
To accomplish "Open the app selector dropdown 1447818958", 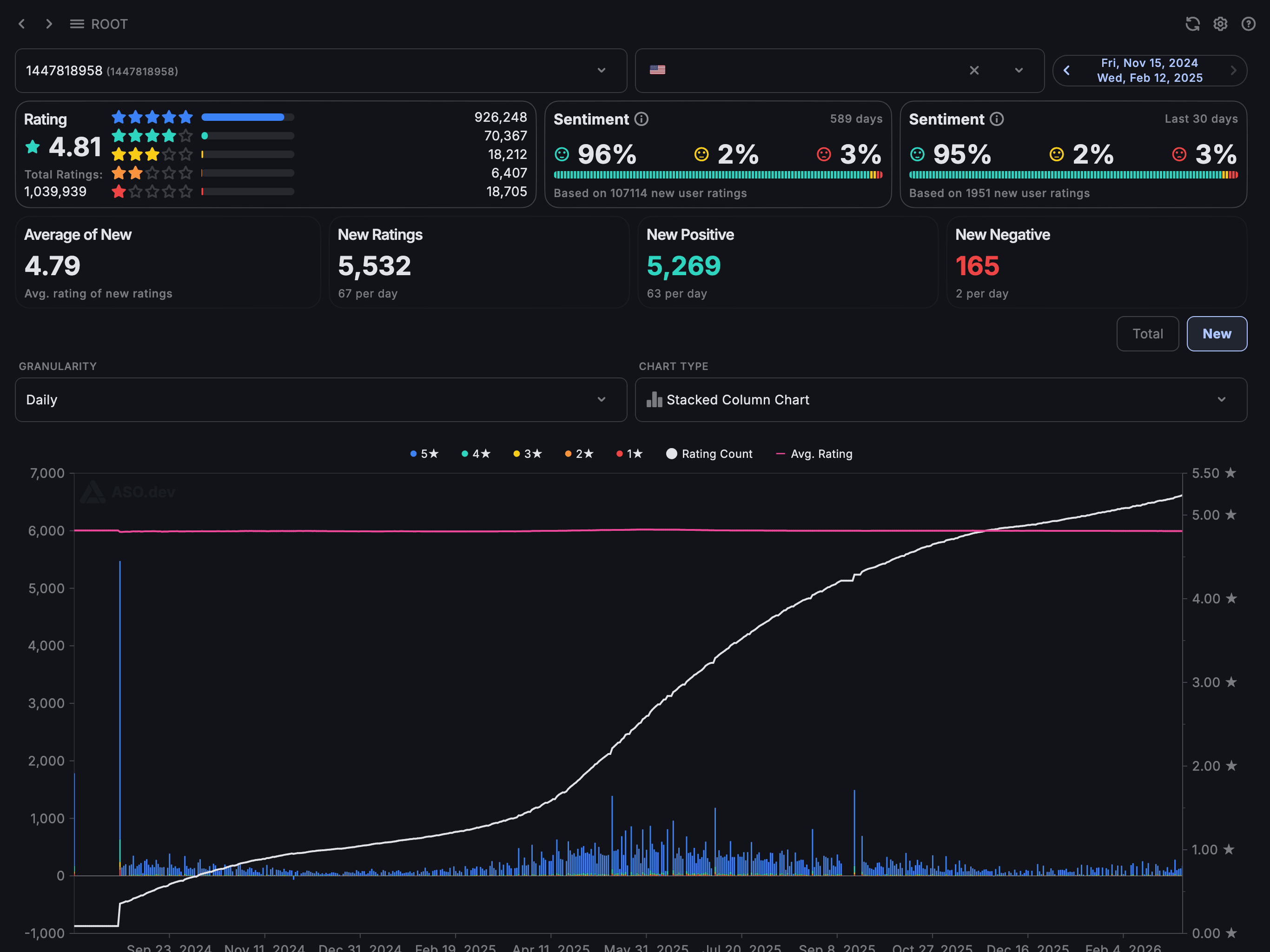I will pos(321,71).
